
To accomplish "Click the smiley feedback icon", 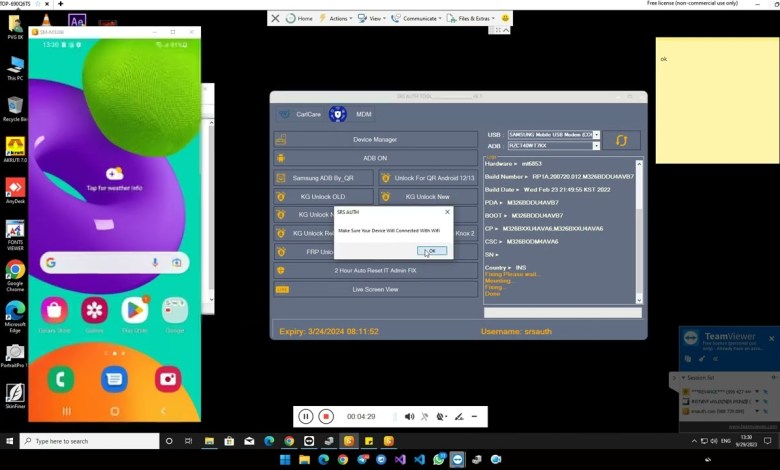I will [x=505, y=18].
